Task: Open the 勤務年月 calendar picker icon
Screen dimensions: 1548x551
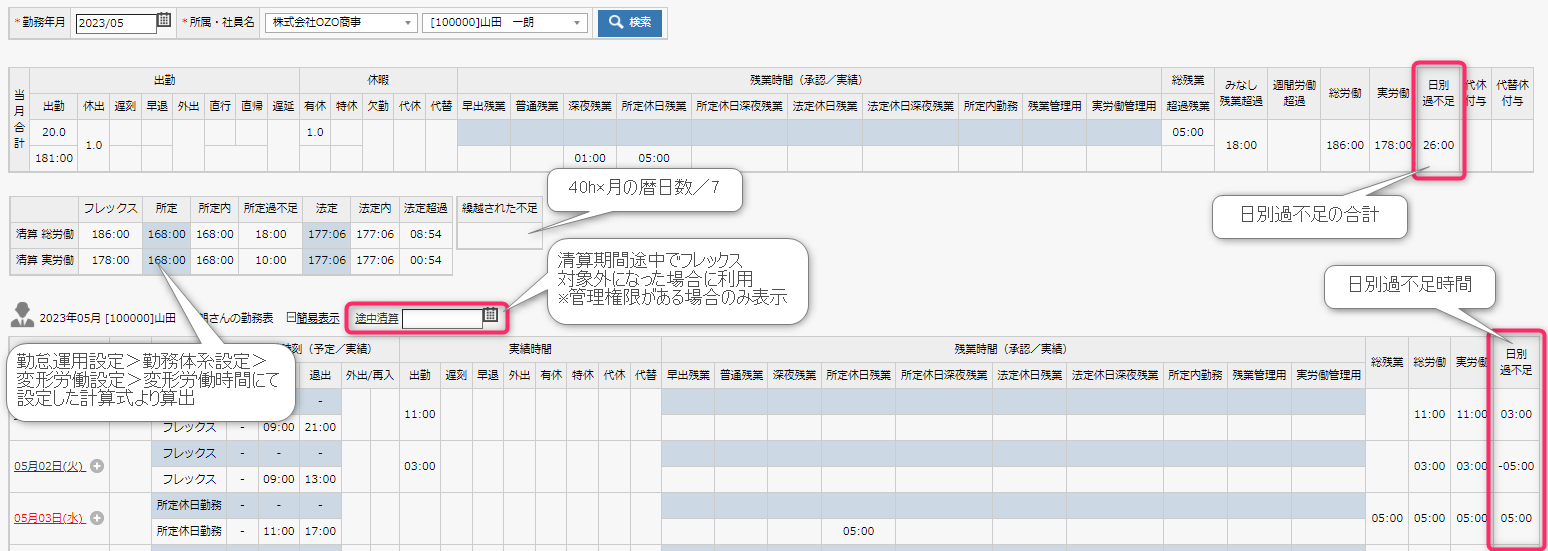Action: [164, 22]
